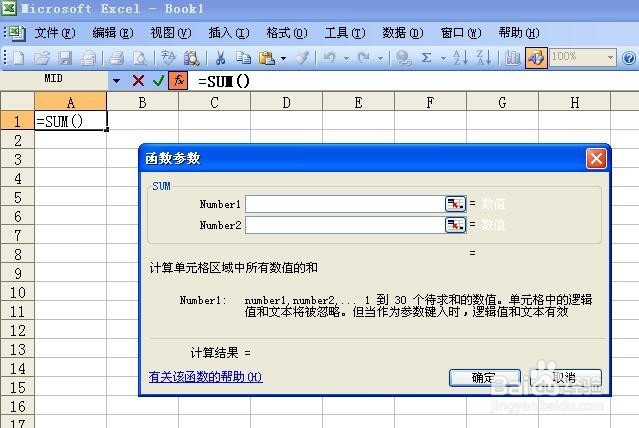Open the 有关该函数的帮助(H) link
Image resolution: width=639 pixels, height=428 pixels.
[205, 376]
